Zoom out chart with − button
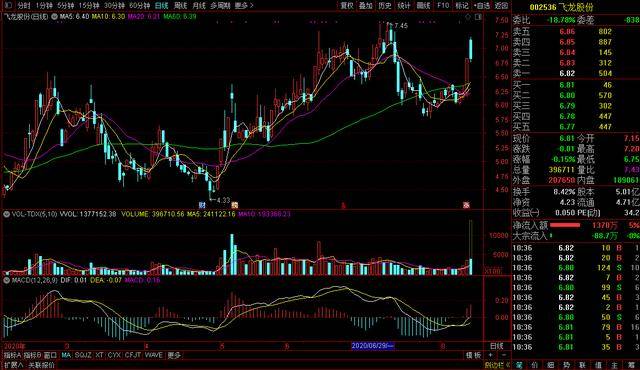Viewport: 640px width, 370px height. point(504,355)
